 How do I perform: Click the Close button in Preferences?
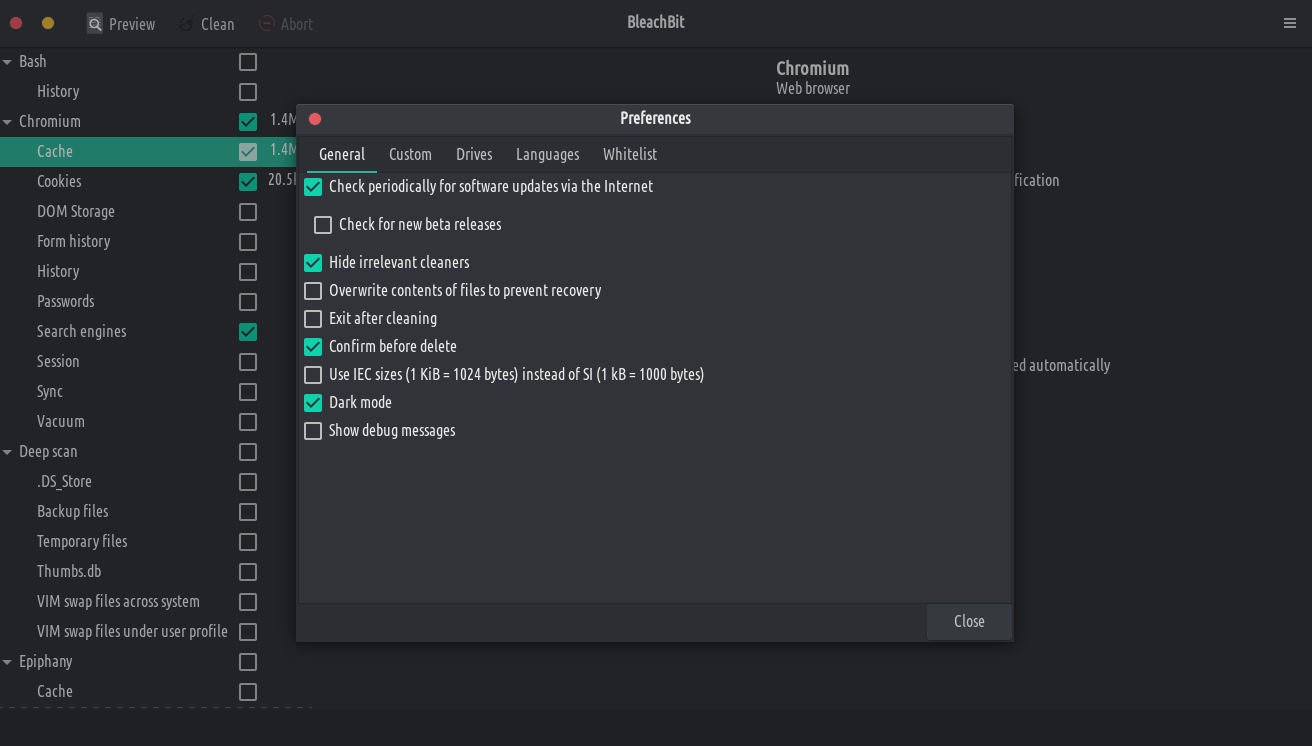coord(969,621)
